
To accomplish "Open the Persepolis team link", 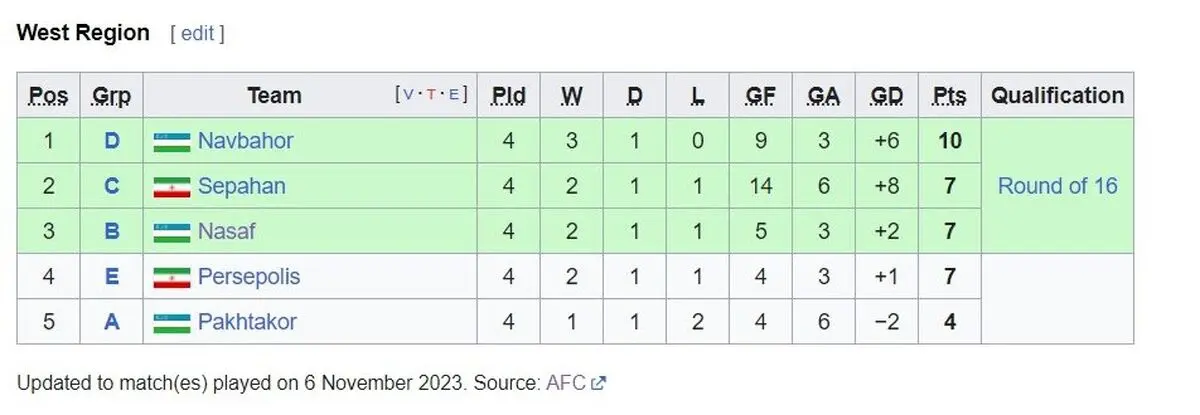I will click(248, 277).
